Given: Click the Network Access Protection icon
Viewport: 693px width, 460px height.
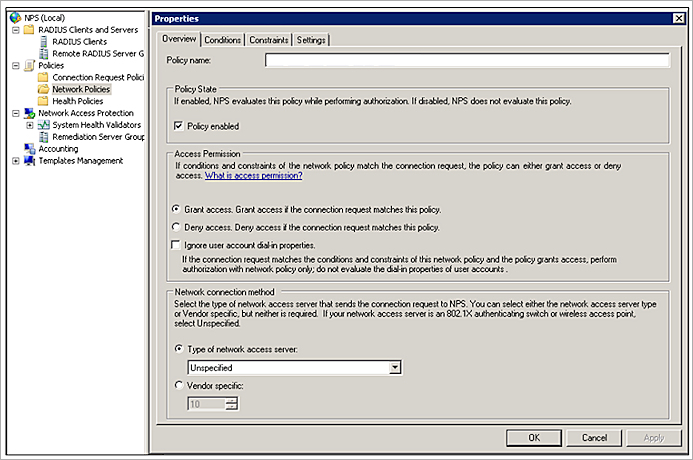Looking at the screenshot, I should coord(29,113).
